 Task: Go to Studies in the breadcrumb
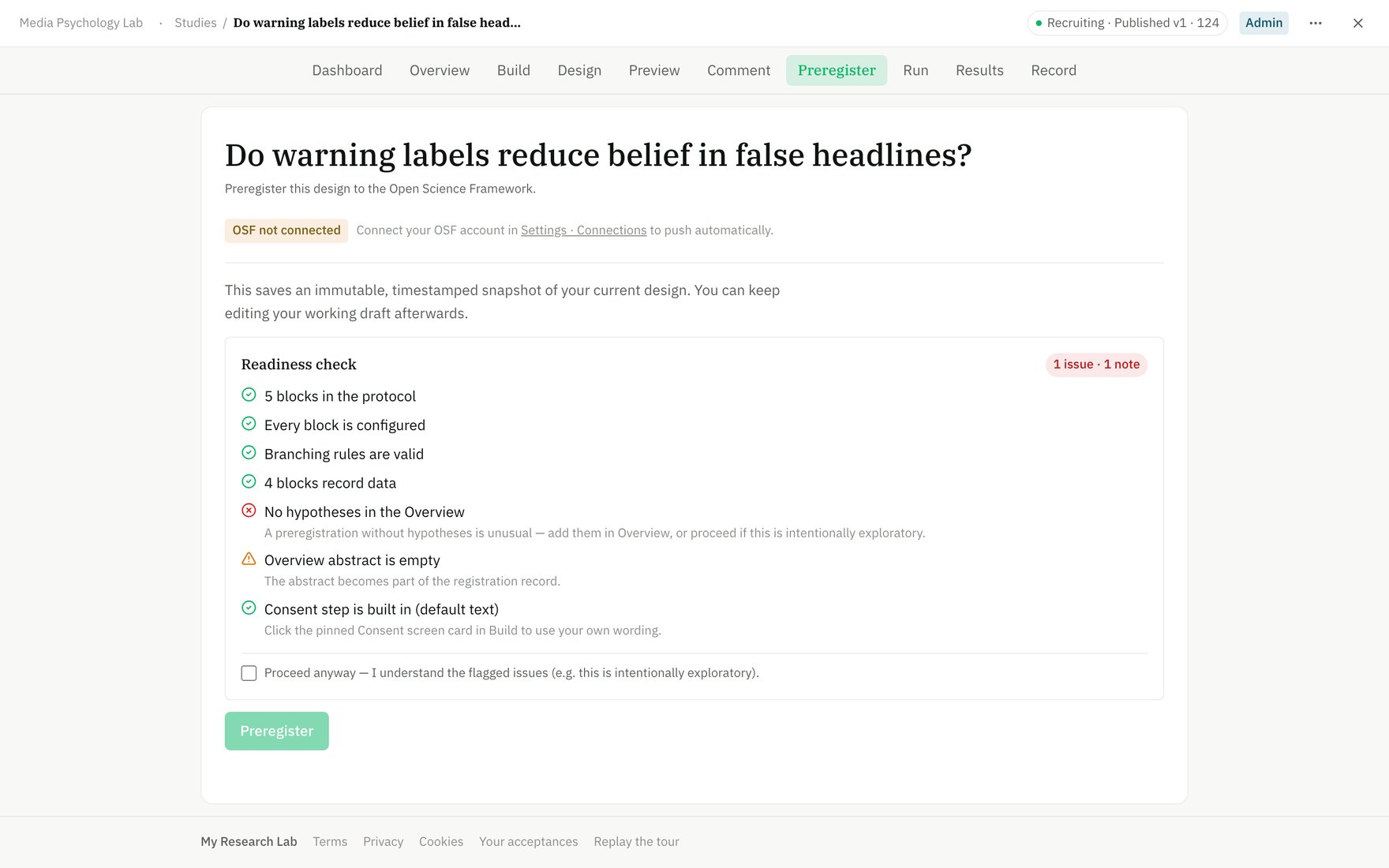coord(196,23)
